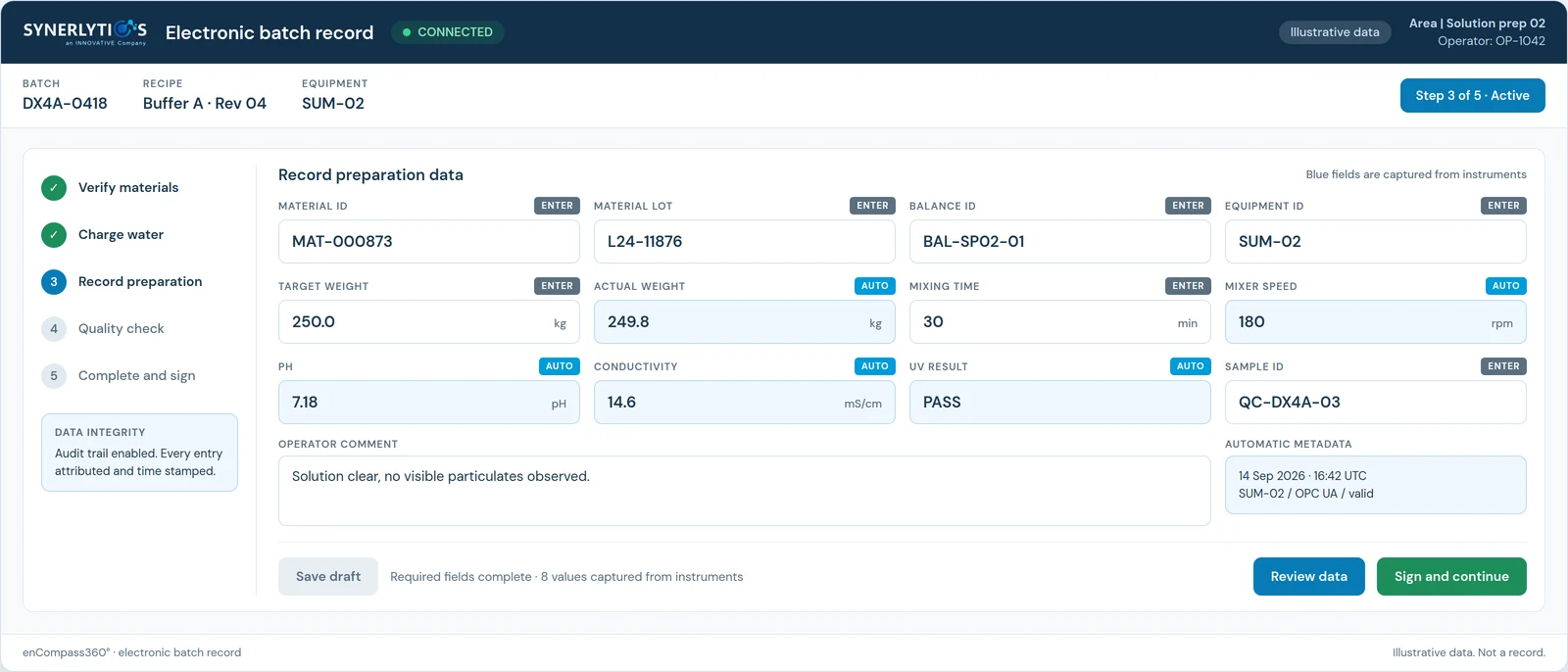This screenshot has height=672, width=1568.
Task: Click the ENTER tag on Balance ID
Action: pos(1188,206)
